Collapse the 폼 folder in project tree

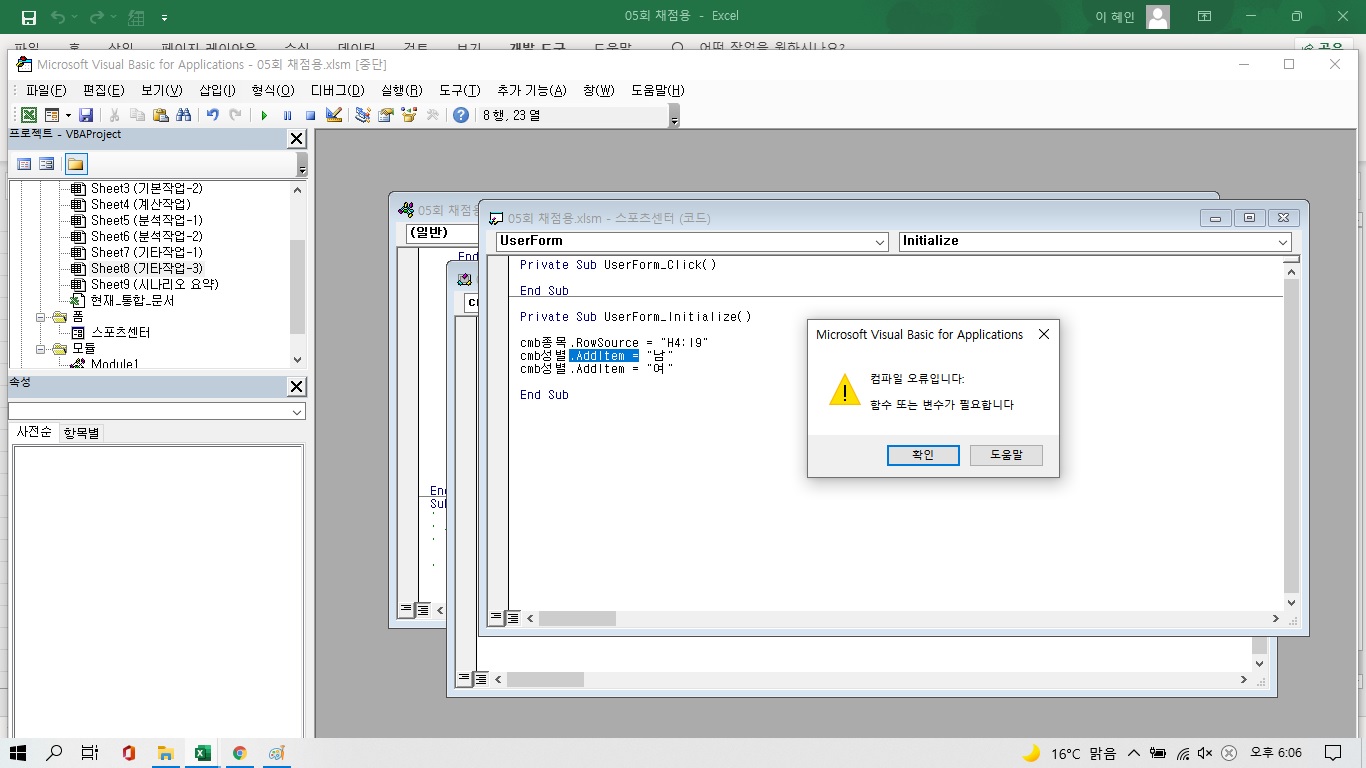click(x=43, y=317)
